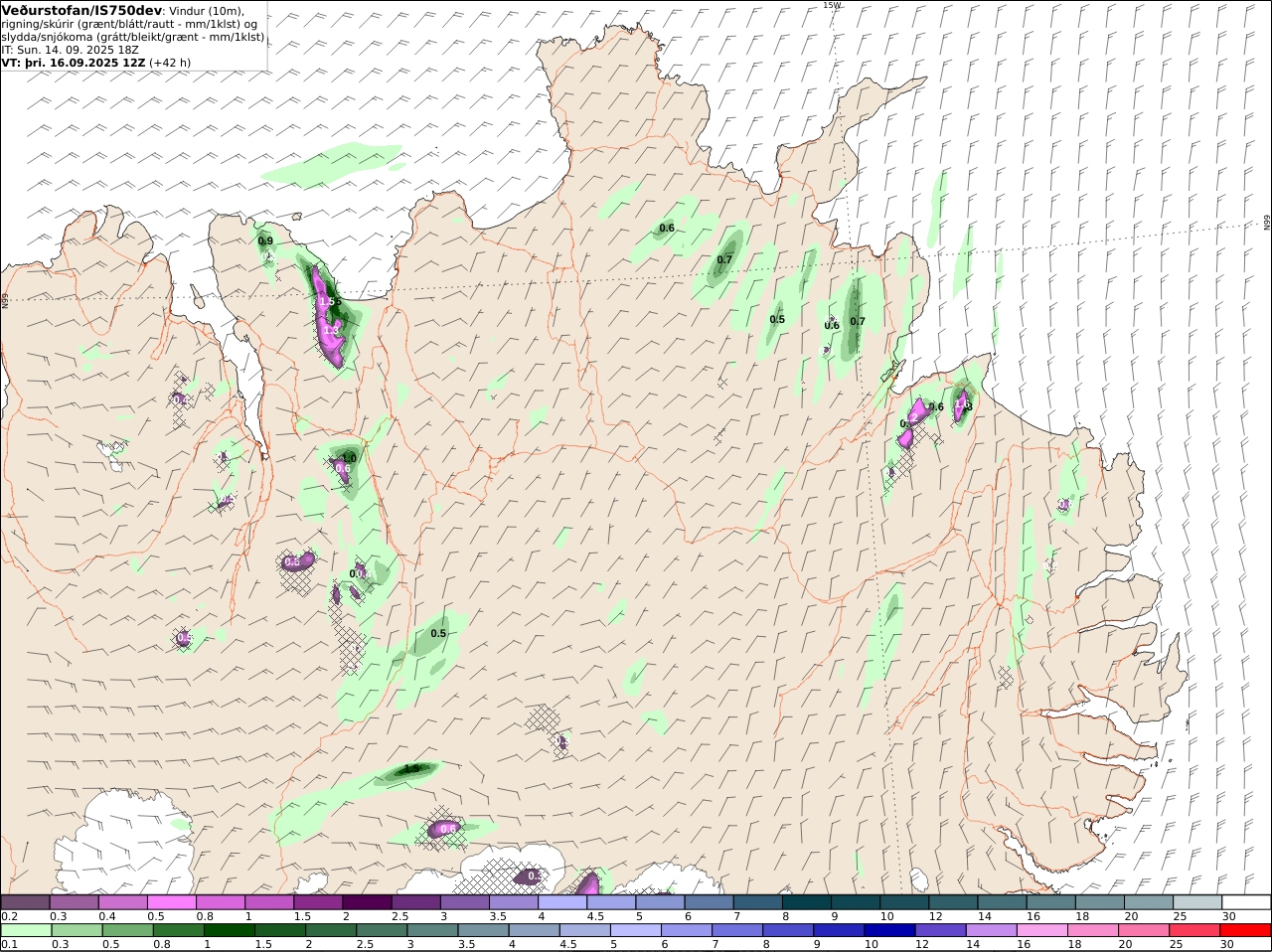Image resolution: width=1272 pixels, height=952 pixels.
Task: Click the '15W' longitude label at the top
Action: [x=832, y=5]
